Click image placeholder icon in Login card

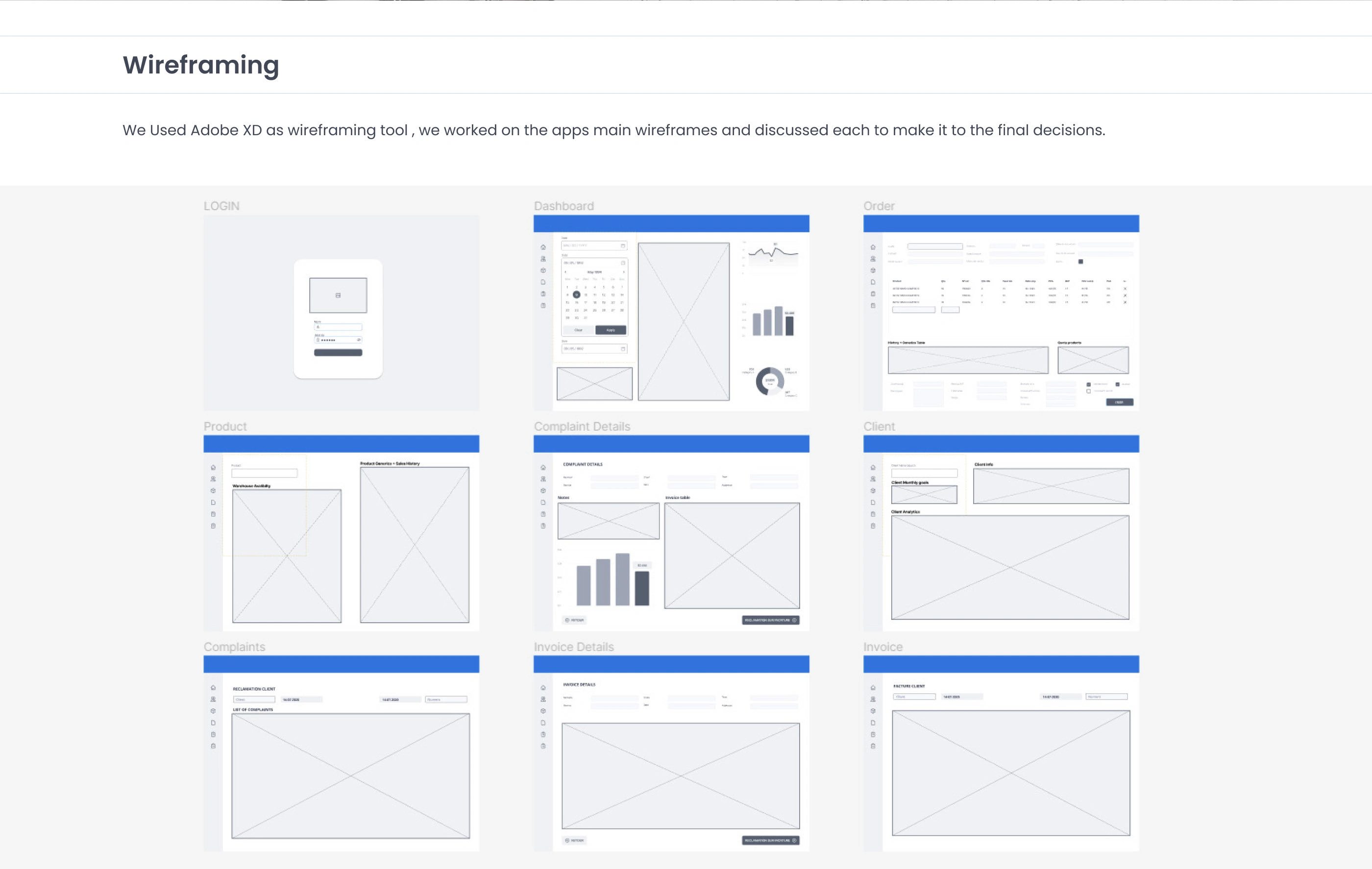tap(338, 295)
